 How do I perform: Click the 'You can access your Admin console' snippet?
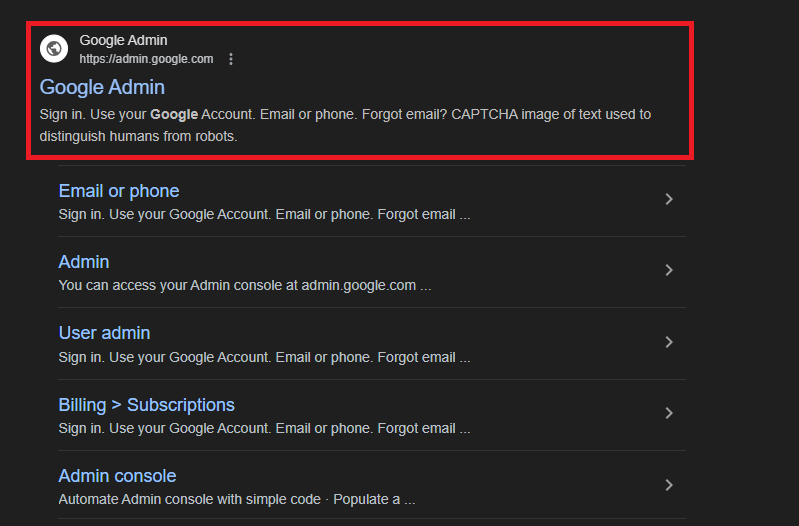244,285
